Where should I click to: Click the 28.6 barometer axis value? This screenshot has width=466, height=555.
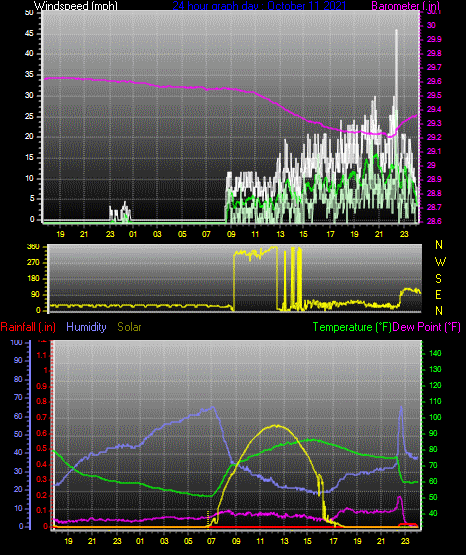434,221
